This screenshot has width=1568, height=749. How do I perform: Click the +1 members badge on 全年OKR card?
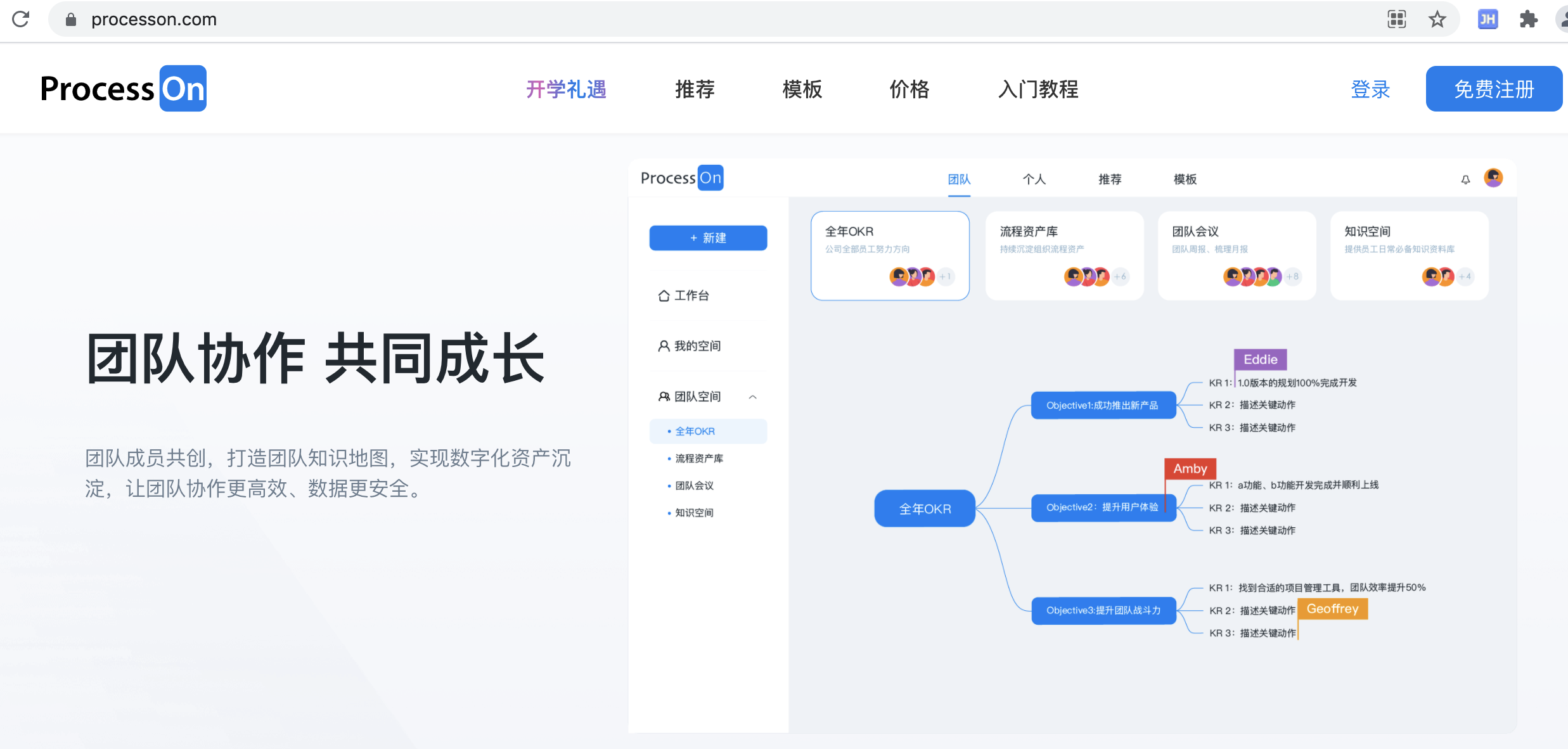tap(946, 276)
